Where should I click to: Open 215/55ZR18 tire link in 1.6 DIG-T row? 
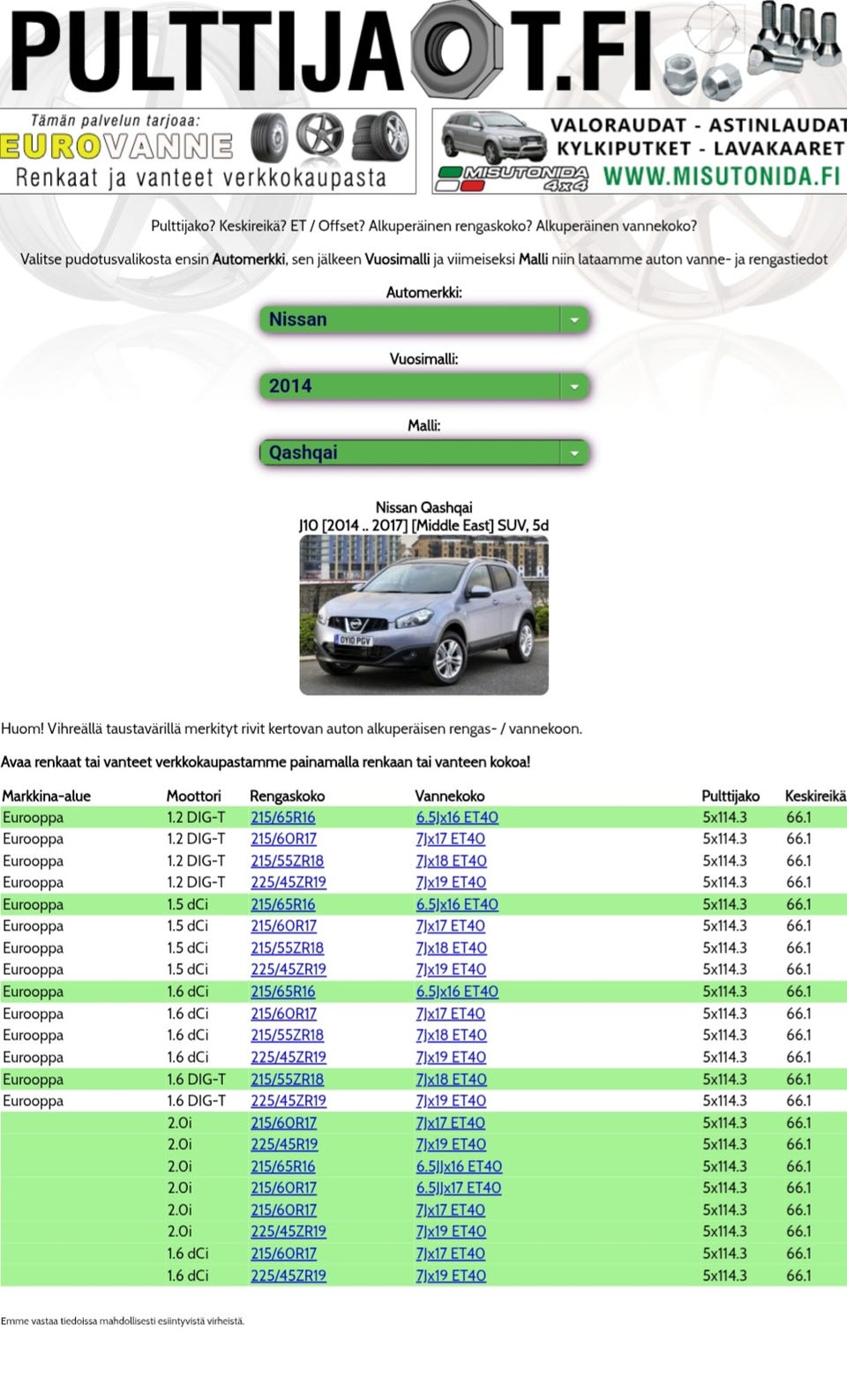(287, 1079)
